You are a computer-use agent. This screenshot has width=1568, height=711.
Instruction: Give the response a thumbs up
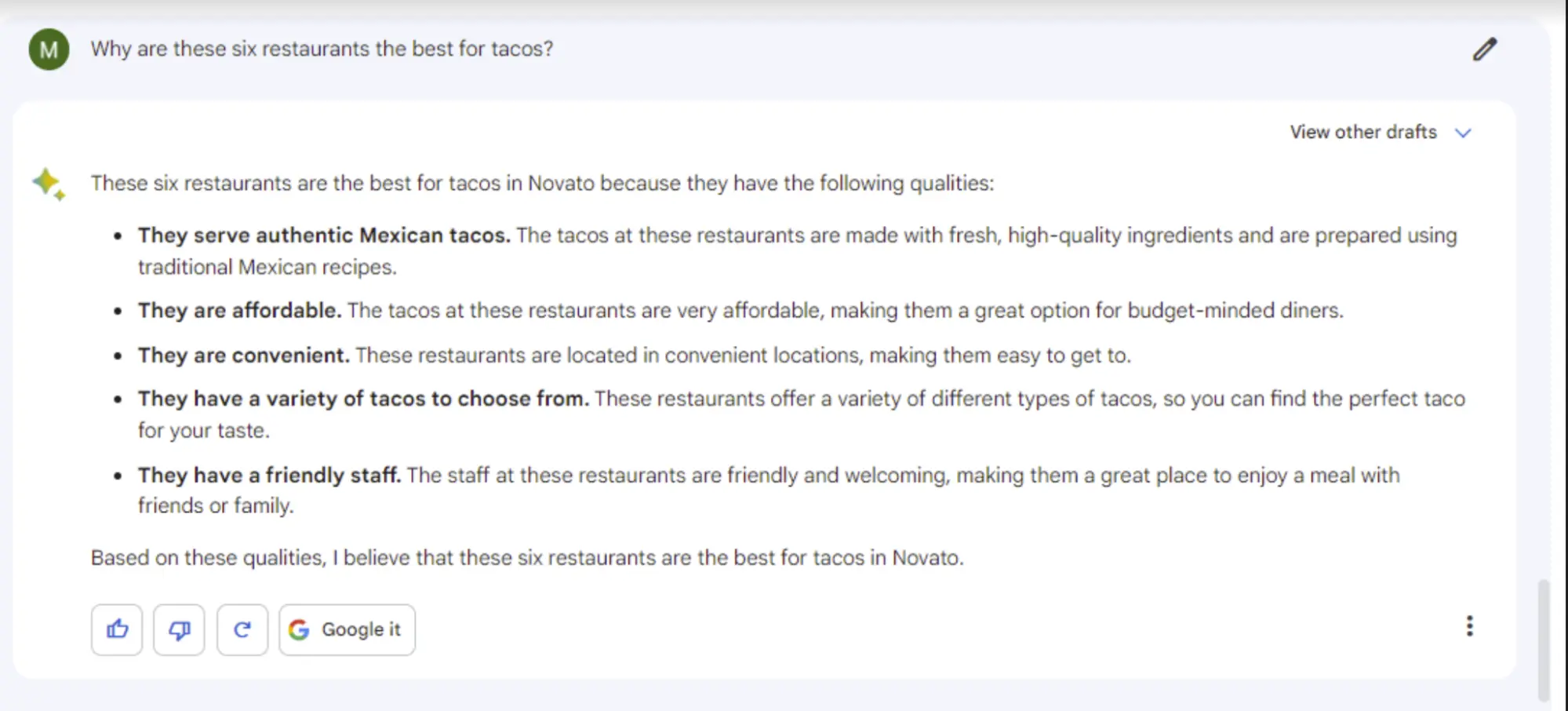[116, 629]
